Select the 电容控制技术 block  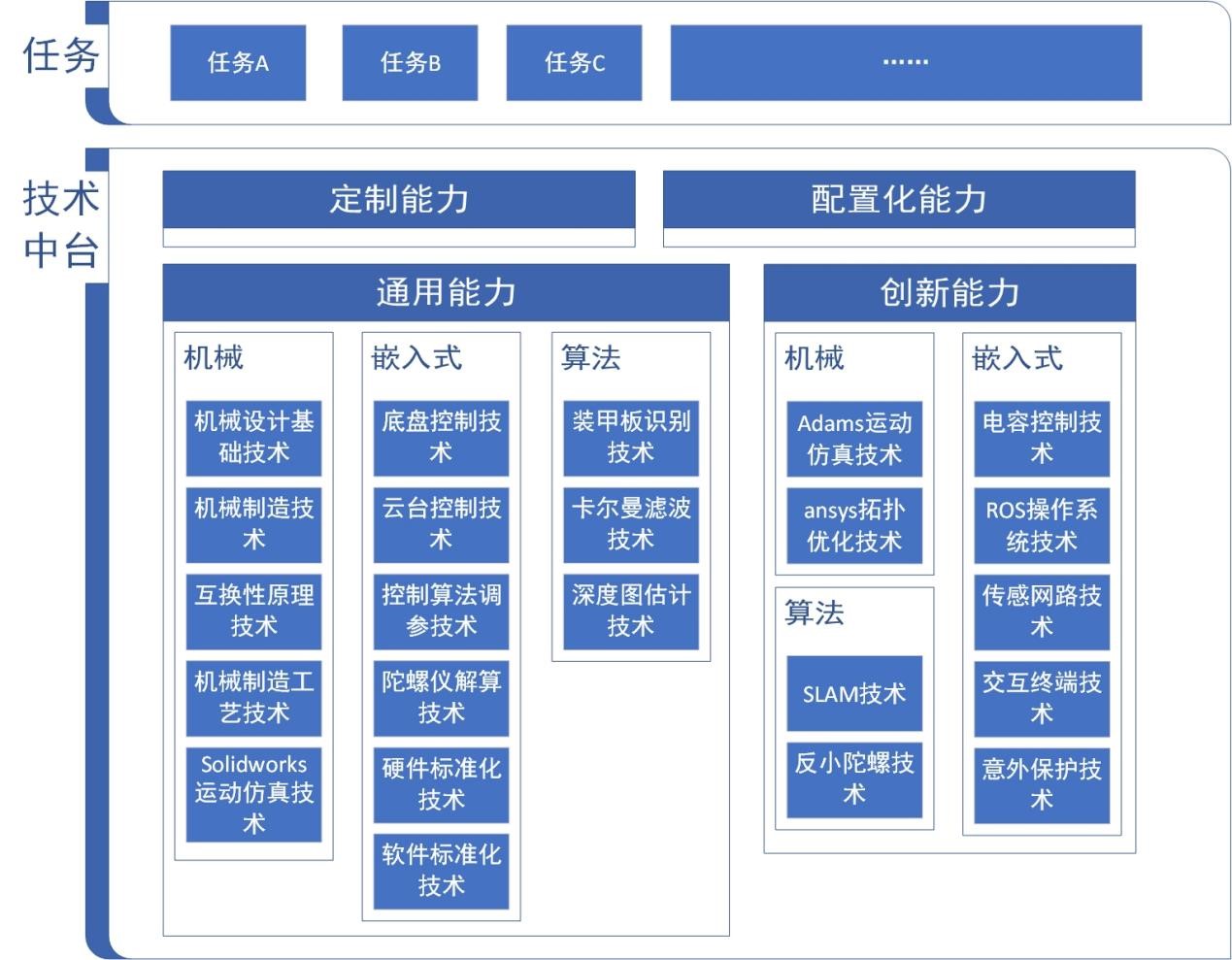[x=1042, y=439]
